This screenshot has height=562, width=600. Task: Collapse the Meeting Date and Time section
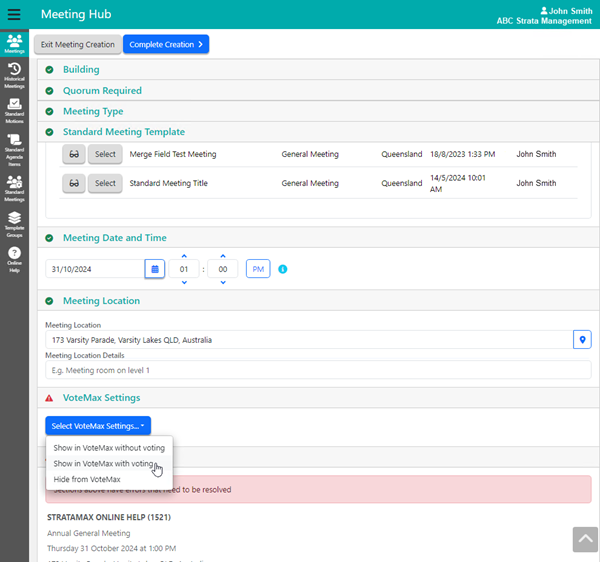[318, 238]
